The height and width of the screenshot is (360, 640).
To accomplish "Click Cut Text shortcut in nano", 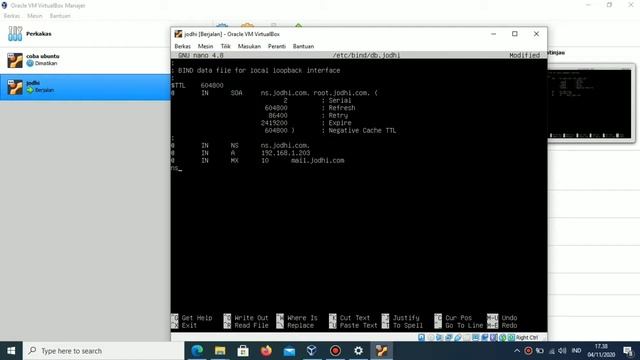I will pyautogui.click(x=350, y=318).
